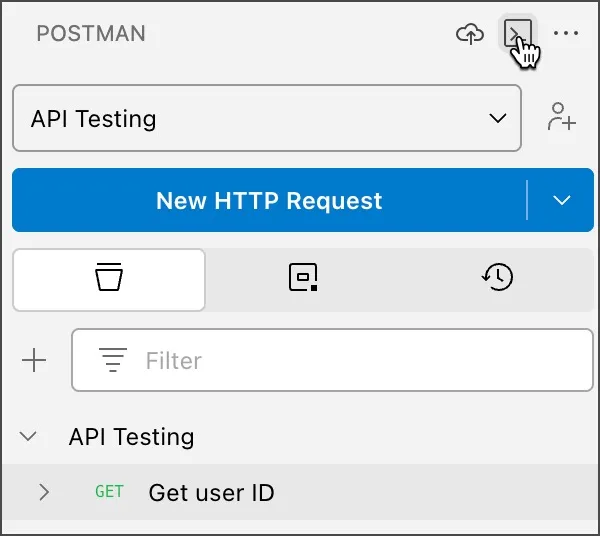Collapse the API Testing collection
This screenshot has width=600, height=536.
(28, 436)
